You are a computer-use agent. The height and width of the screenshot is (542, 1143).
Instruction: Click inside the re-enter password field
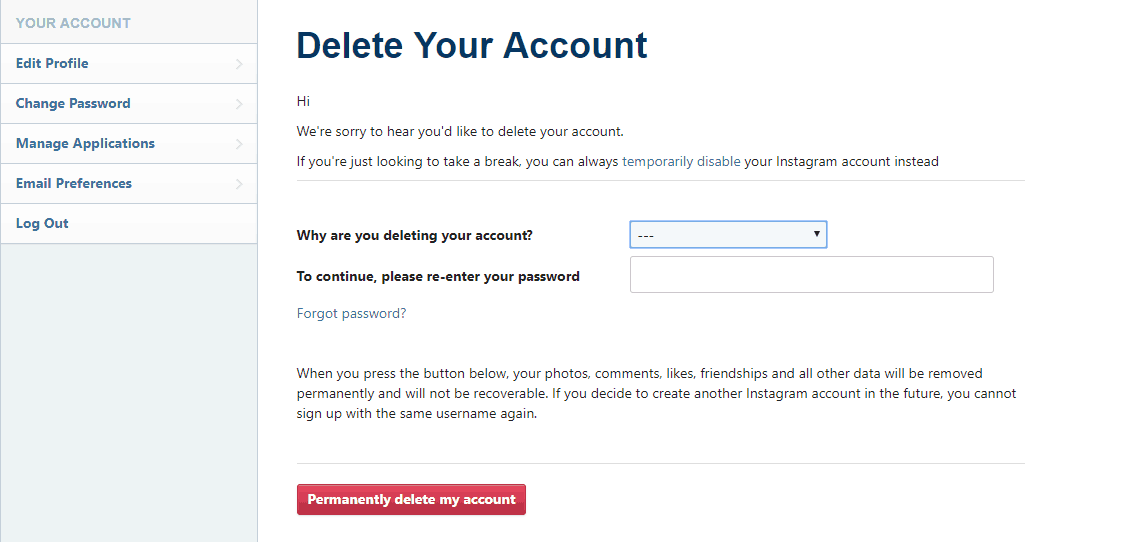(811, 275)
